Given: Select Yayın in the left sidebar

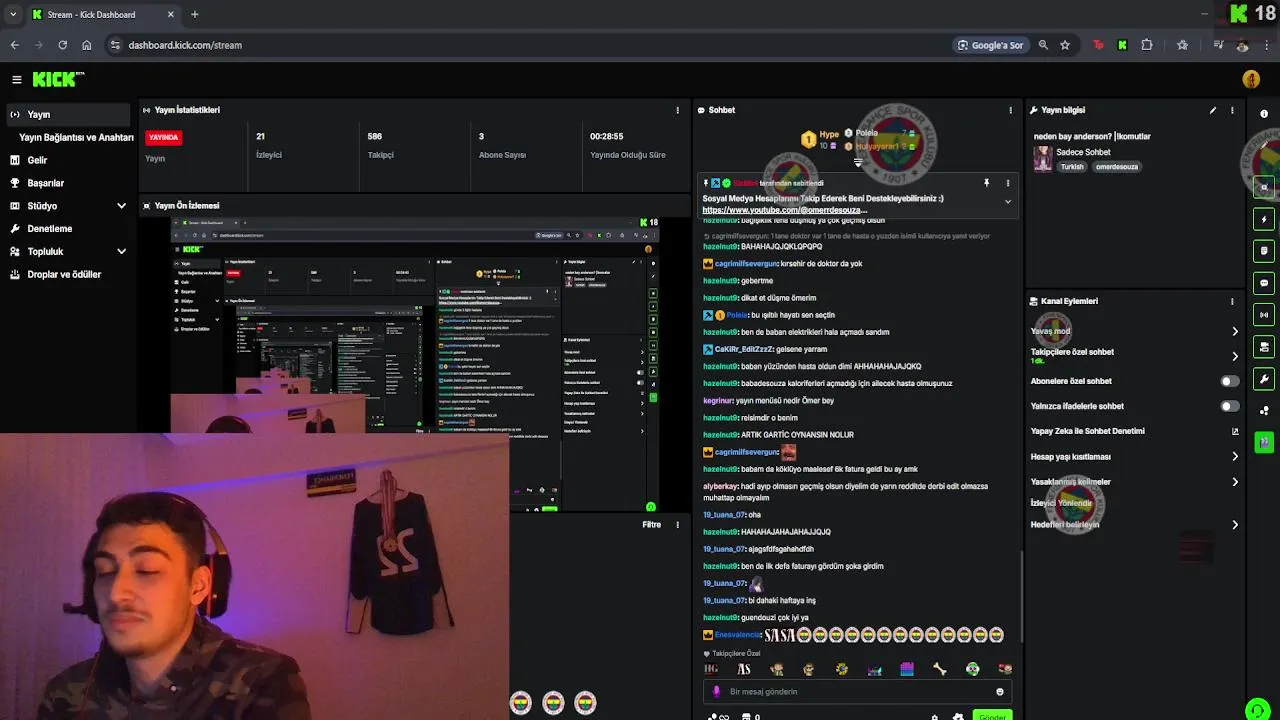Looking at the screenshot, I should coord(68,115).
